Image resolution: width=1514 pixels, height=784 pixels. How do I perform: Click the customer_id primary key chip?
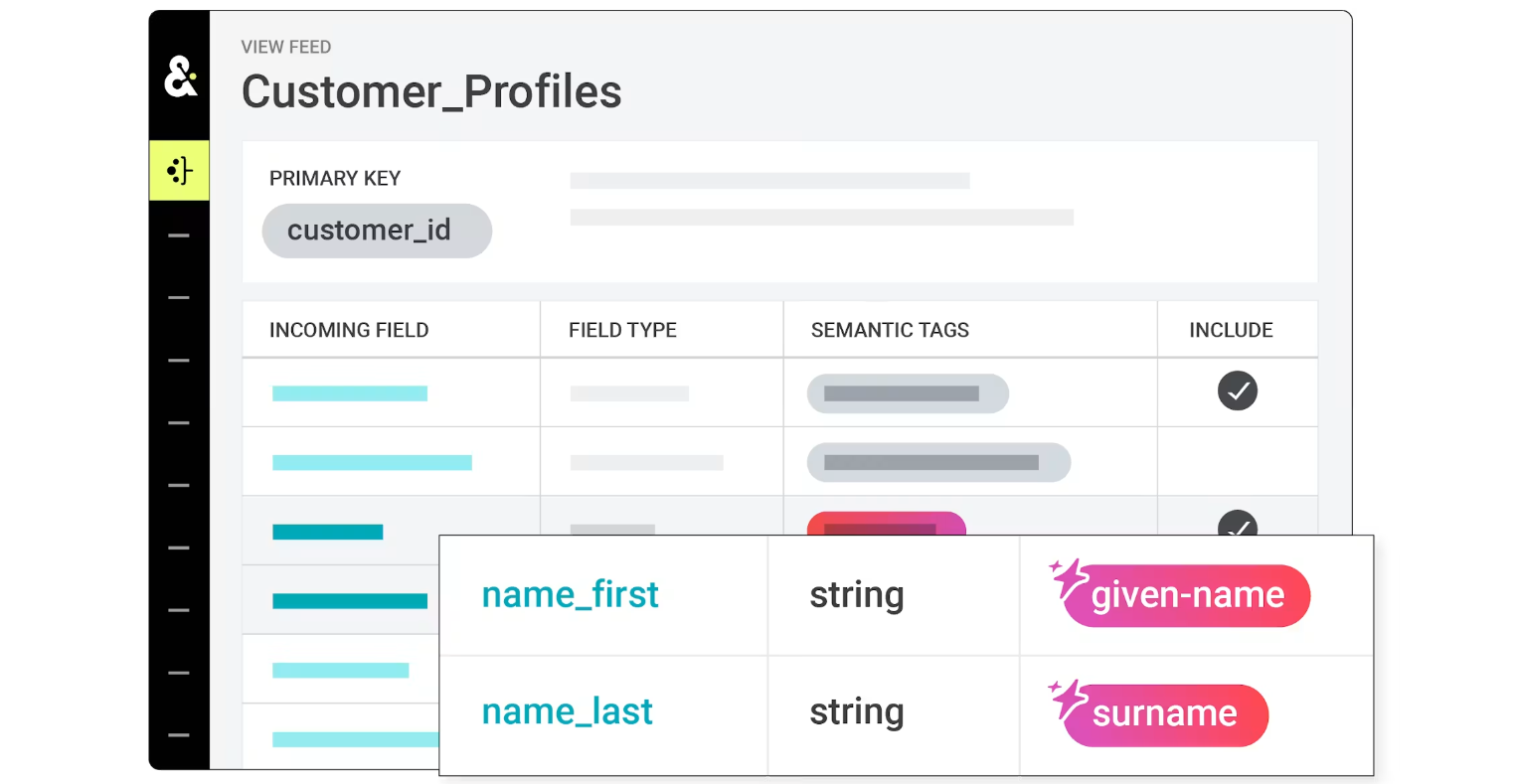click(x=377, y=231)
